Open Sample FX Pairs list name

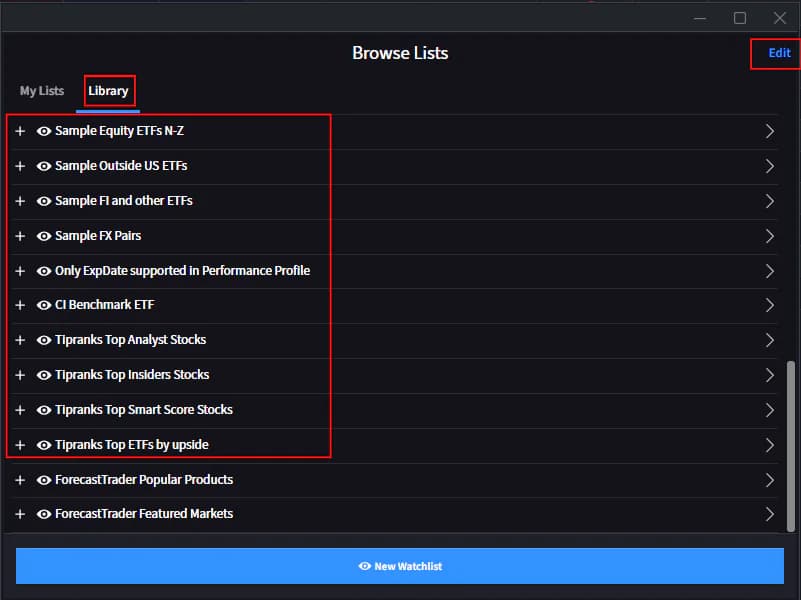[98, 236]
